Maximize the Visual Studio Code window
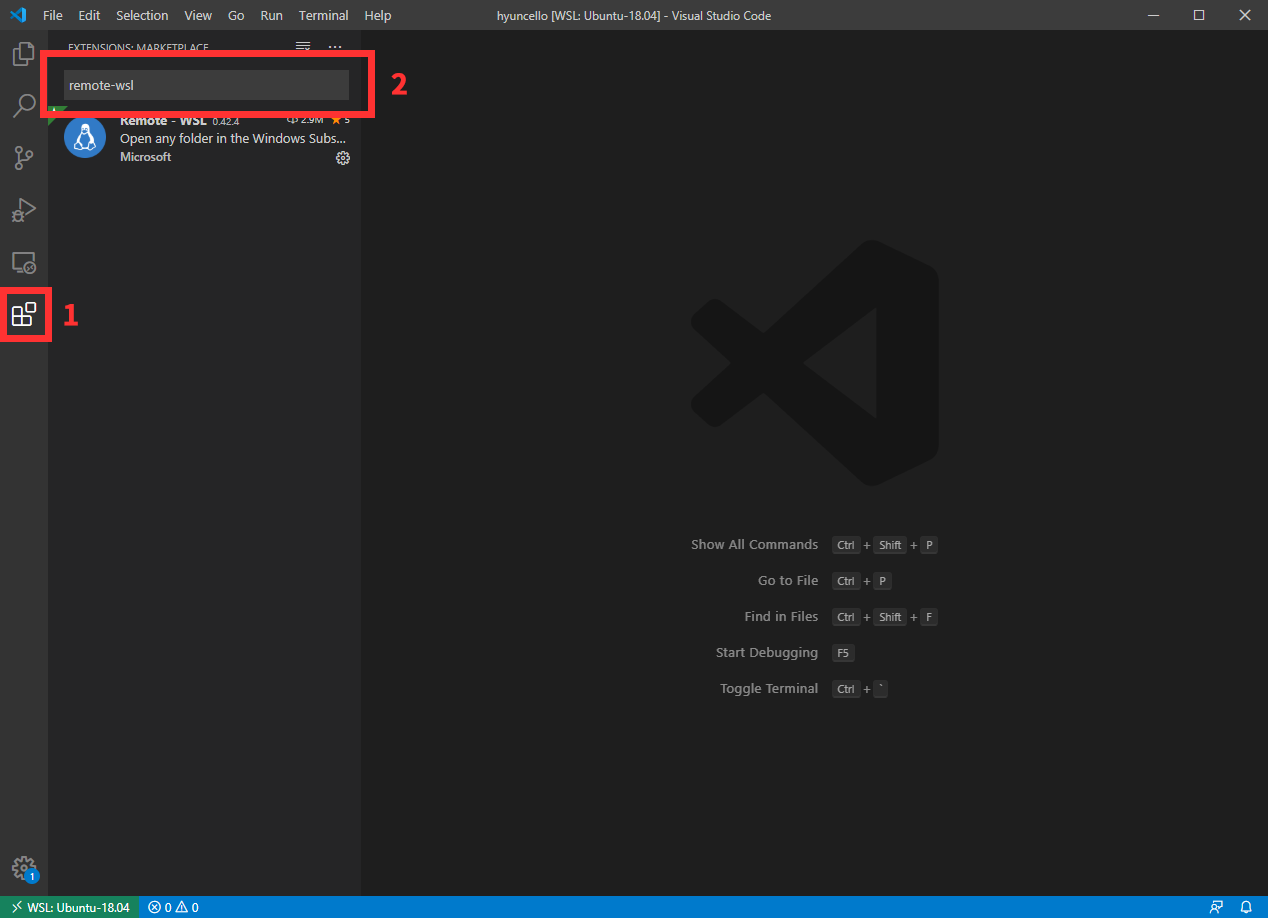The image size is (1268, 918). (x=1199, y=15)
